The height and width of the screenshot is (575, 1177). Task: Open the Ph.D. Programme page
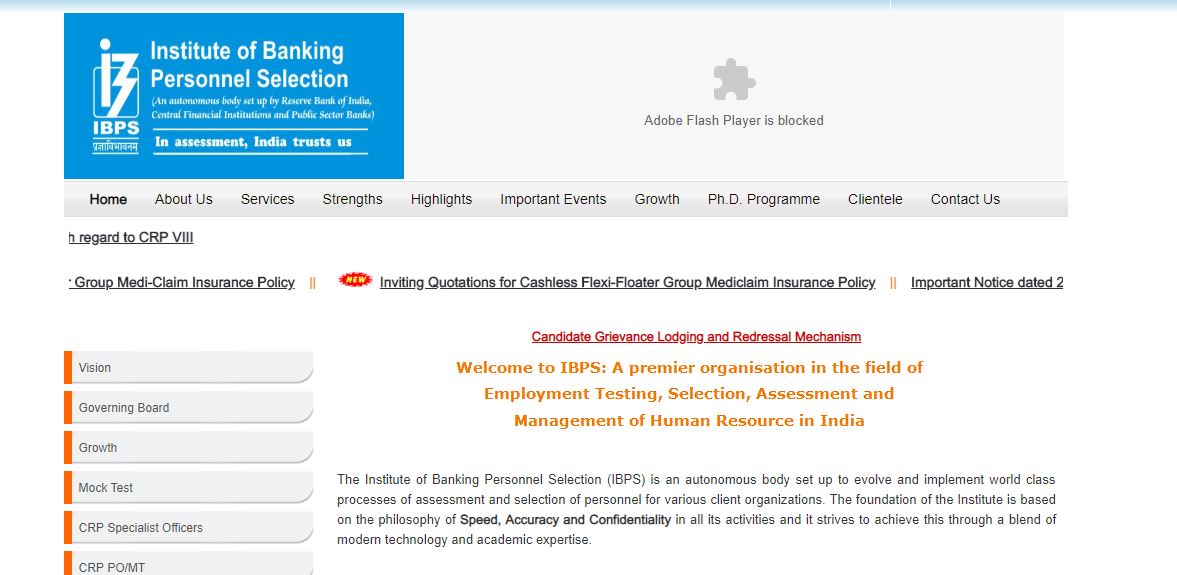pos(763,199)
